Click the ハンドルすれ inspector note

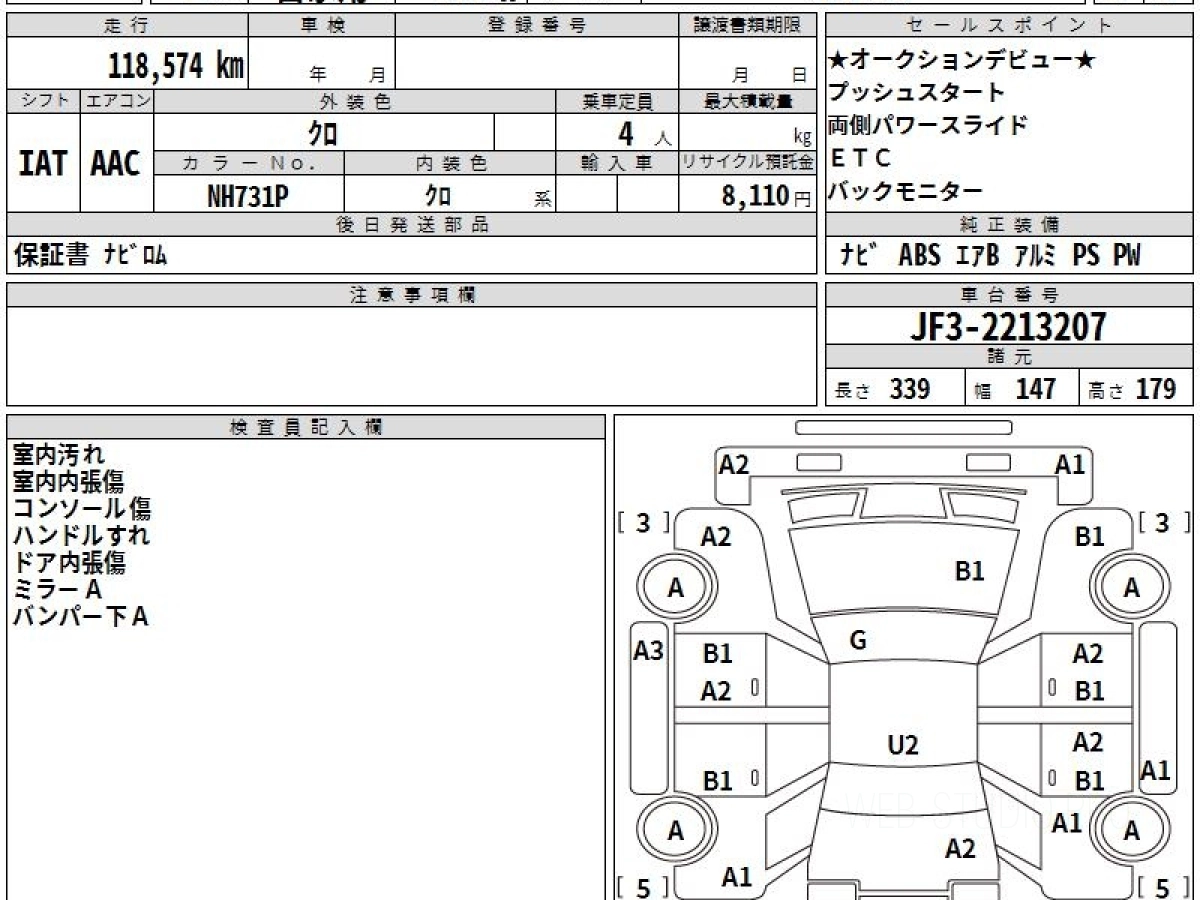(x=81, y=535)
